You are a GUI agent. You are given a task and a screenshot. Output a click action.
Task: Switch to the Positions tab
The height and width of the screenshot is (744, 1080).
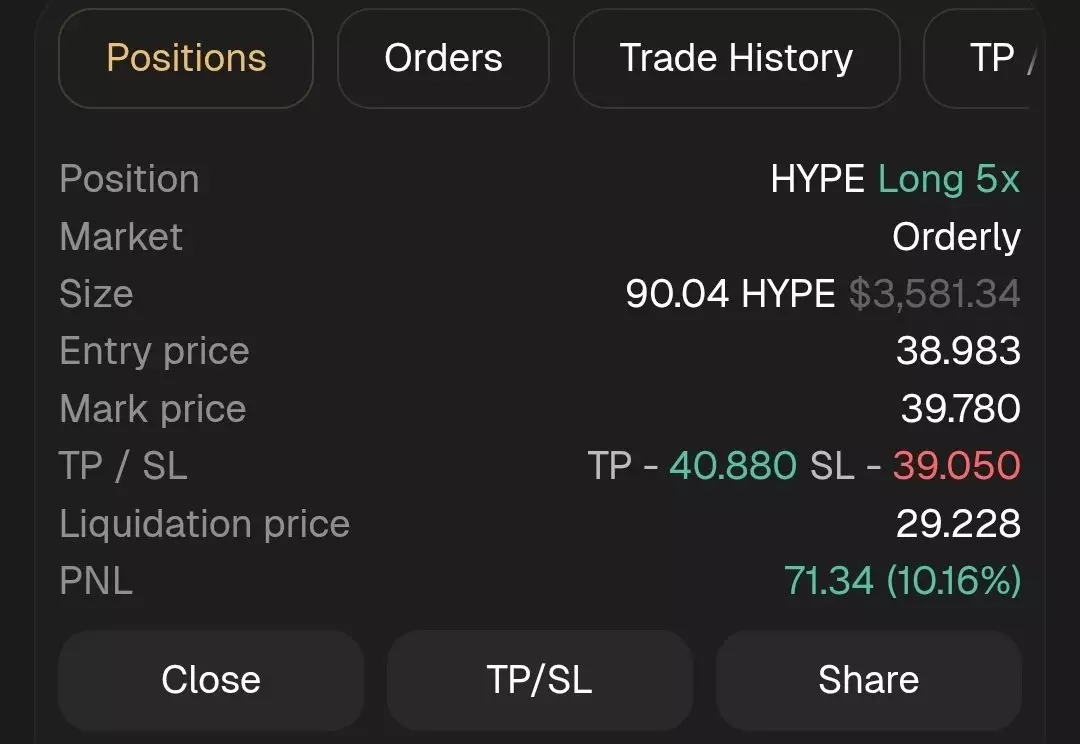pyautogui.click(x=186, y=58)
